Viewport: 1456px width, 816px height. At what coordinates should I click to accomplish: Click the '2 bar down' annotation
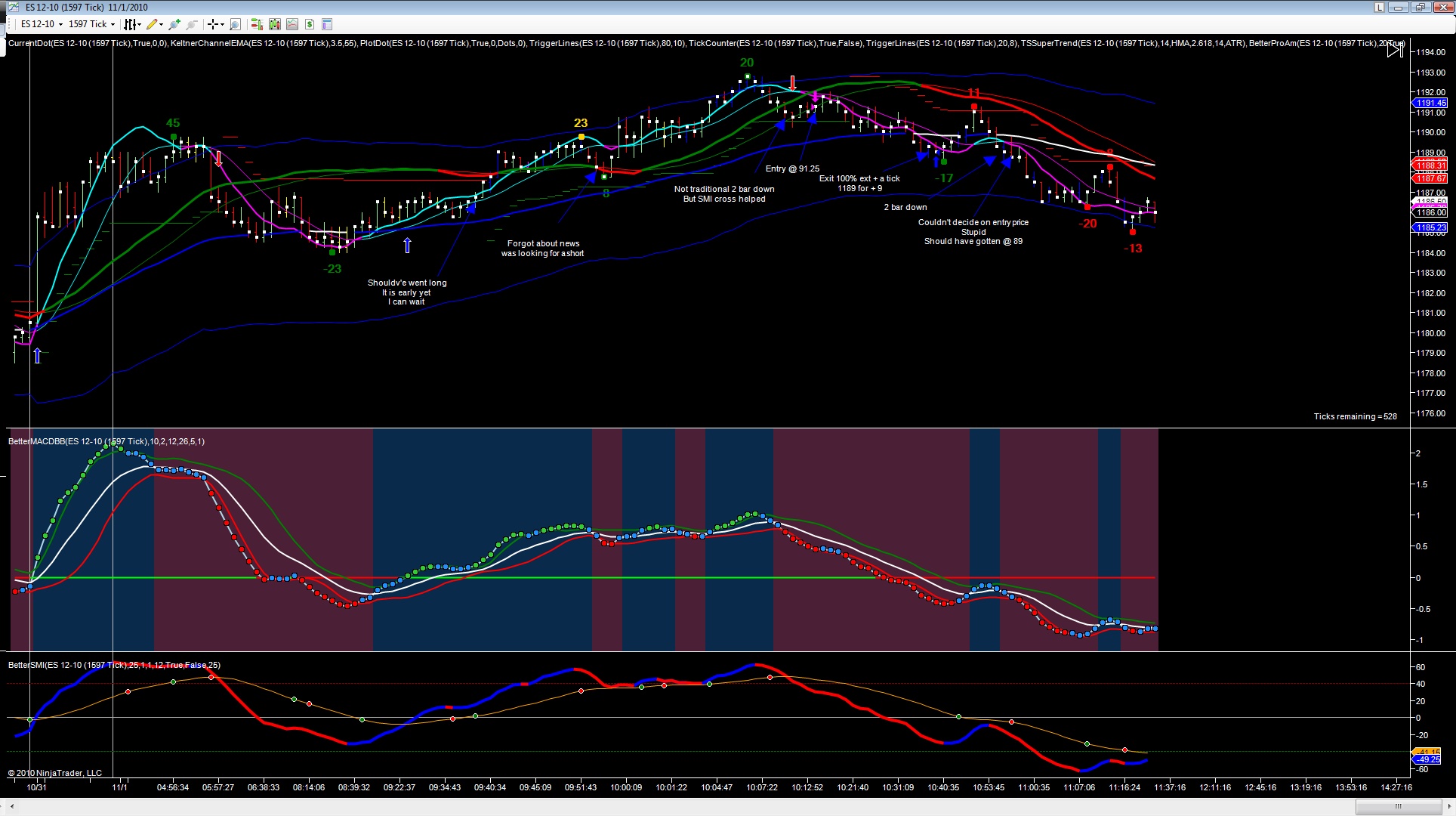[905, 207]
